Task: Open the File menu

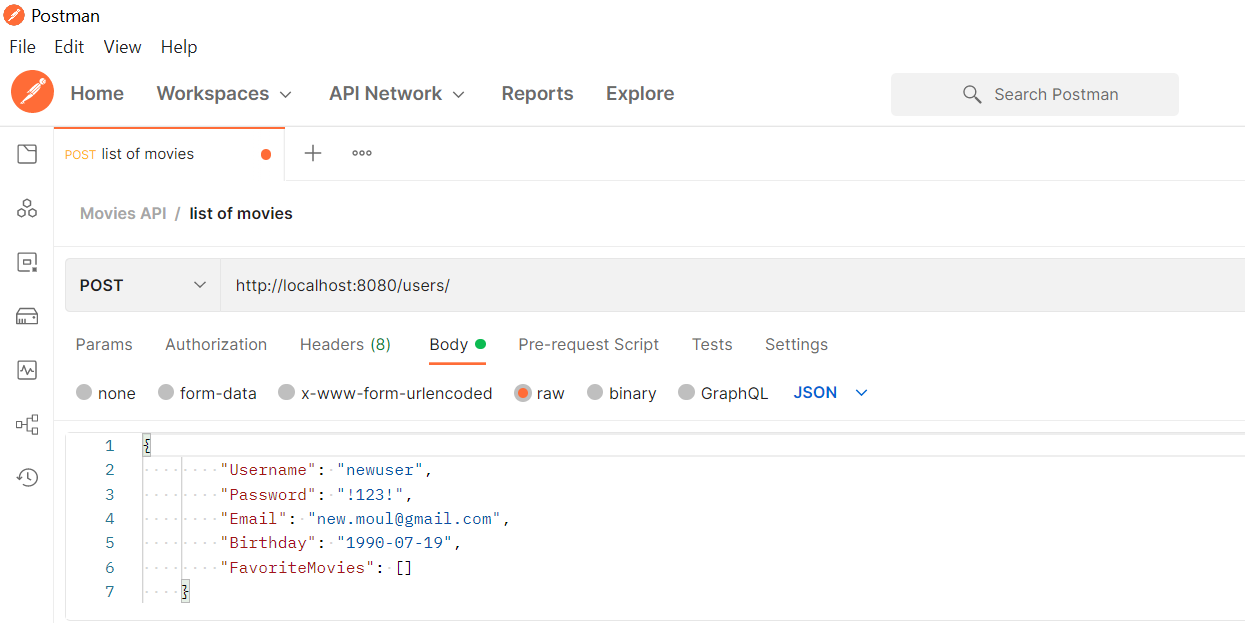Action: click(23, 47)
